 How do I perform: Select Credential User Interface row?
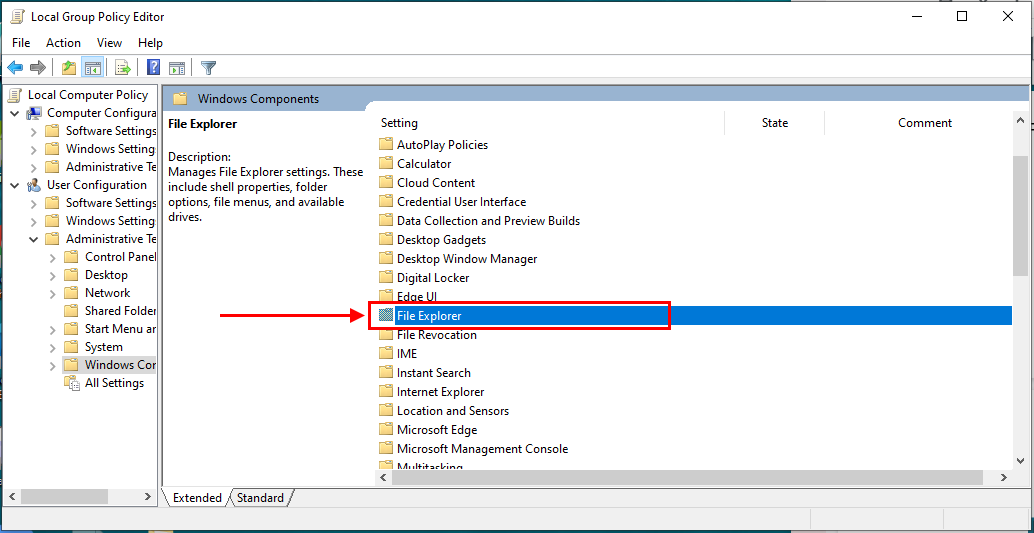pos(461,202)
